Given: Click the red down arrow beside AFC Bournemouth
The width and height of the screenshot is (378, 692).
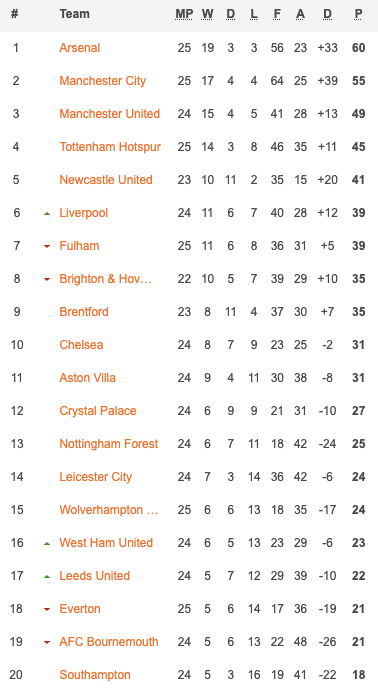Looking at the screenshot, I should pos(47,643).
